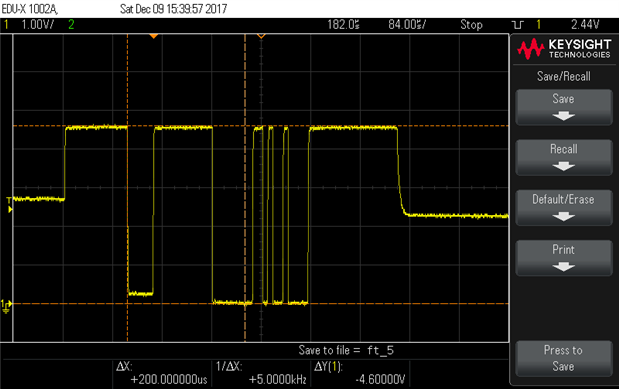Open the Save softkey menu
This screenshot has height=389, width=619.
pyautogui.click(x=564, y=107)
